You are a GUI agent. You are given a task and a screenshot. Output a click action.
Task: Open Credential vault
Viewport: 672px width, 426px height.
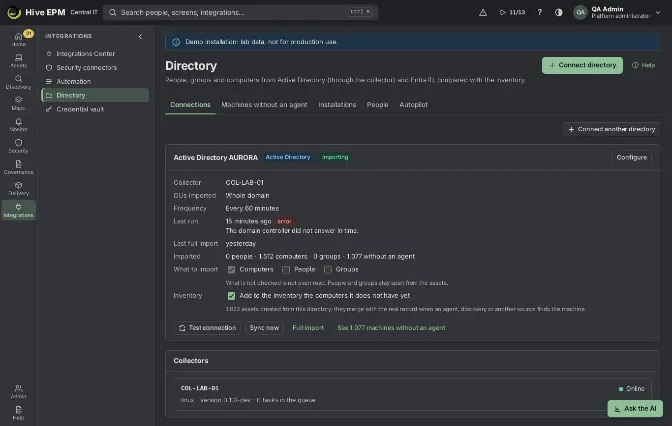[95, 109]
